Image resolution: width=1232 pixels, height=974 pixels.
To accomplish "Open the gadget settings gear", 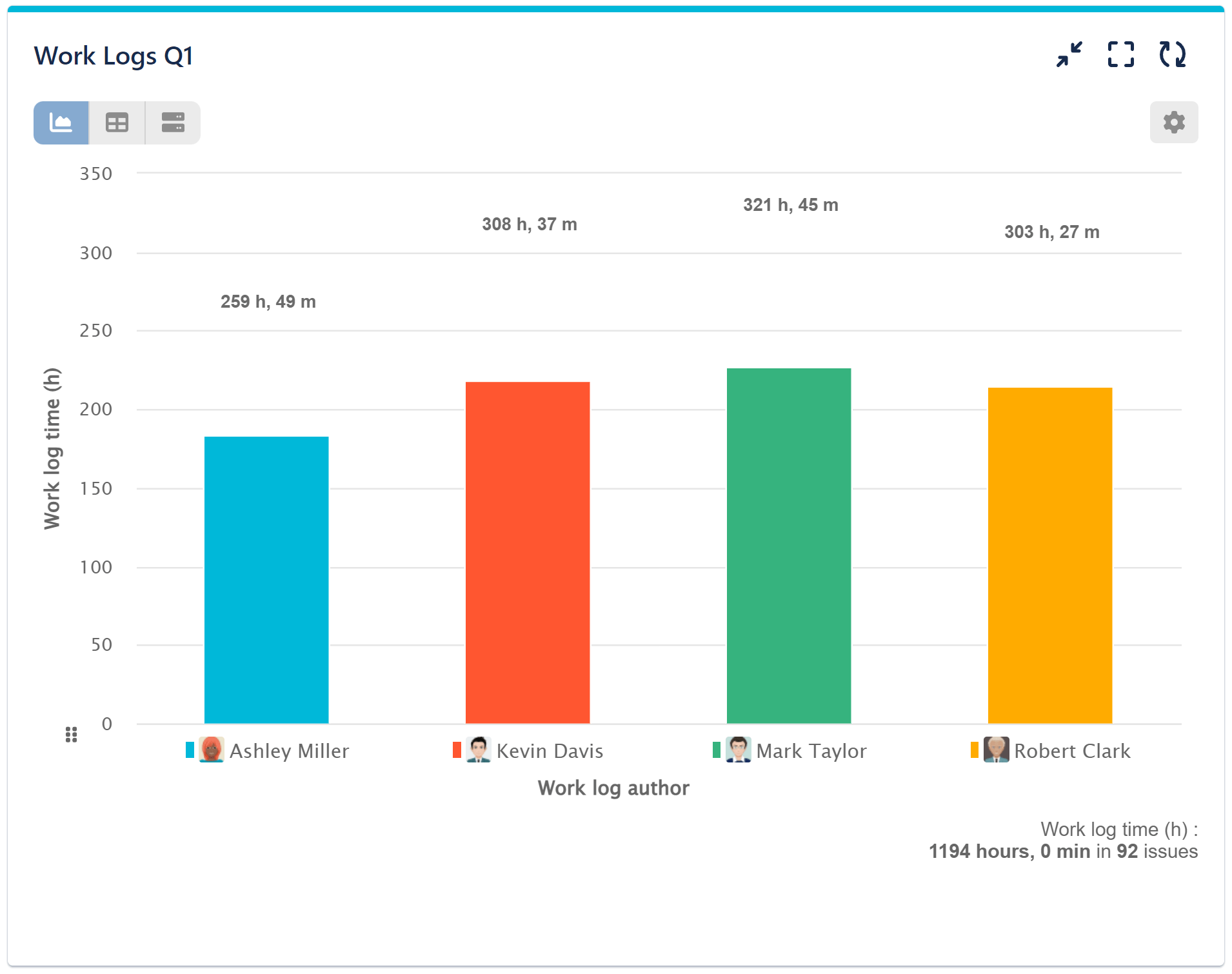I will pyautogui.click(x=1173, y=123).
